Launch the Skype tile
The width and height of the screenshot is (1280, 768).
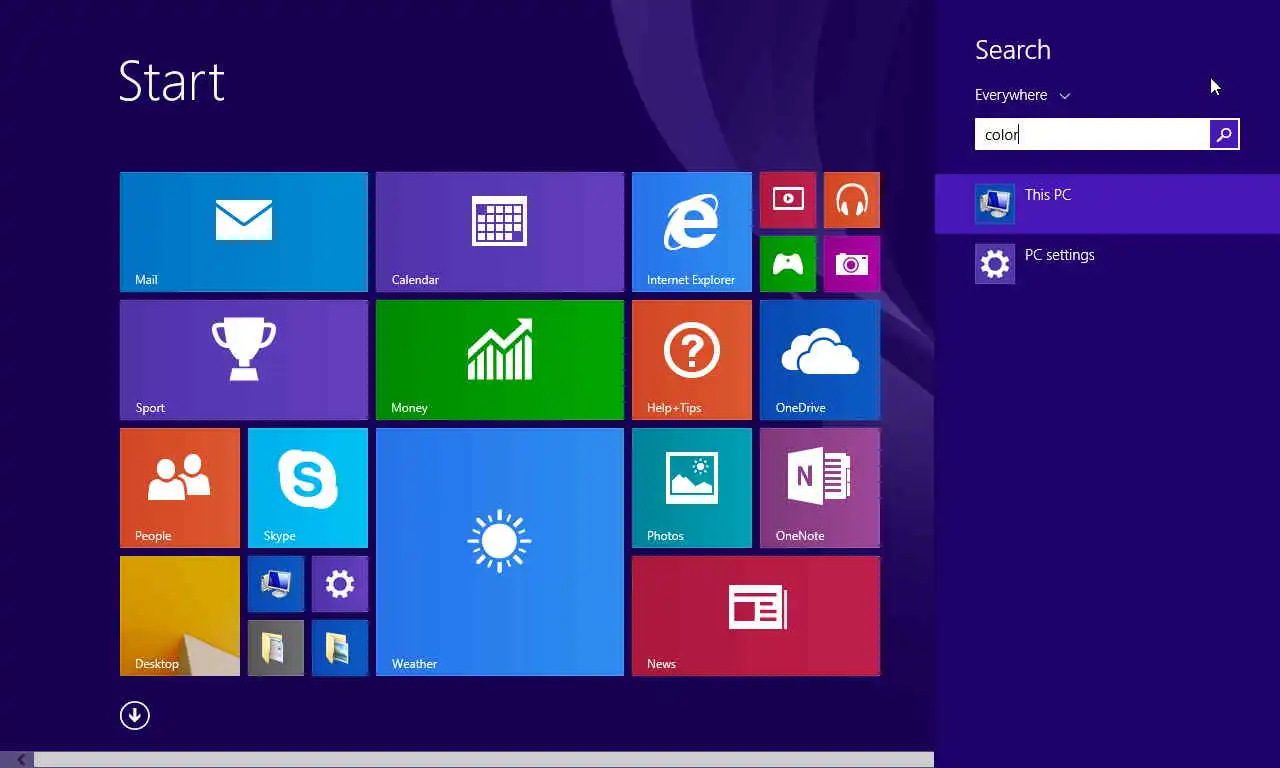[x=308, y=488]
